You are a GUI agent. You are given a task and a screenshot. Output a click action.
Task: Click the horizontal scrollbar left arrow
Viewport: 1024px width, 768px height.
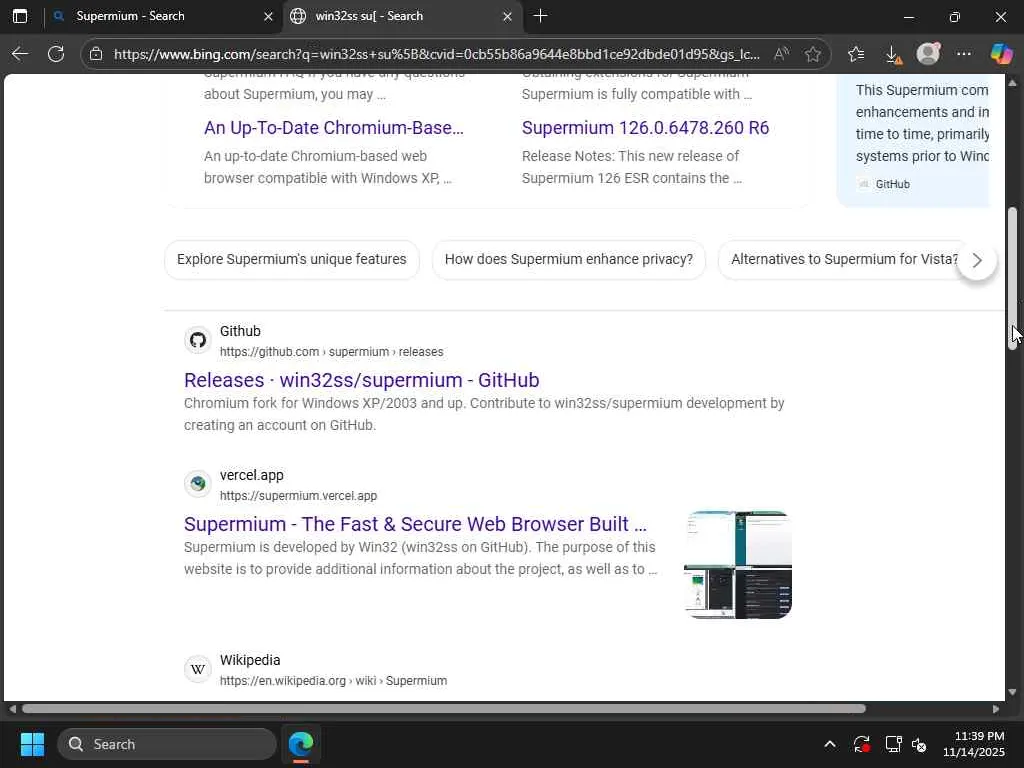coord(12,709)
